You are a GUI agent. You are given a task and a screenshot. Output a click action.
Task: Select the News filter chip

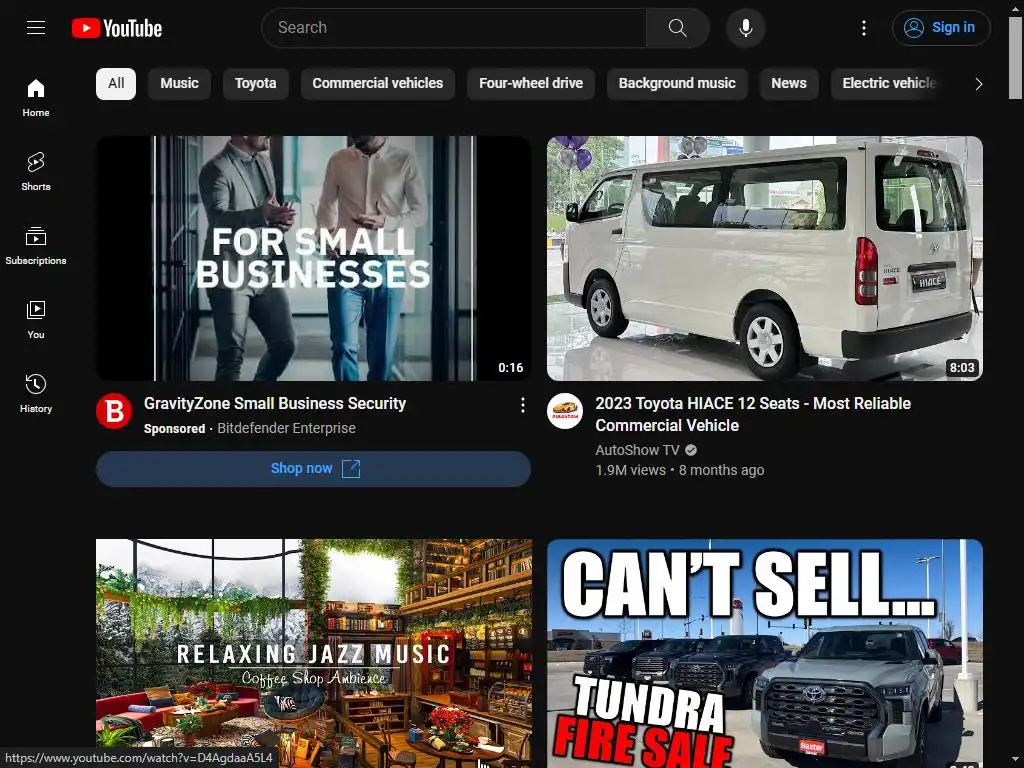[x=789, y=84]
